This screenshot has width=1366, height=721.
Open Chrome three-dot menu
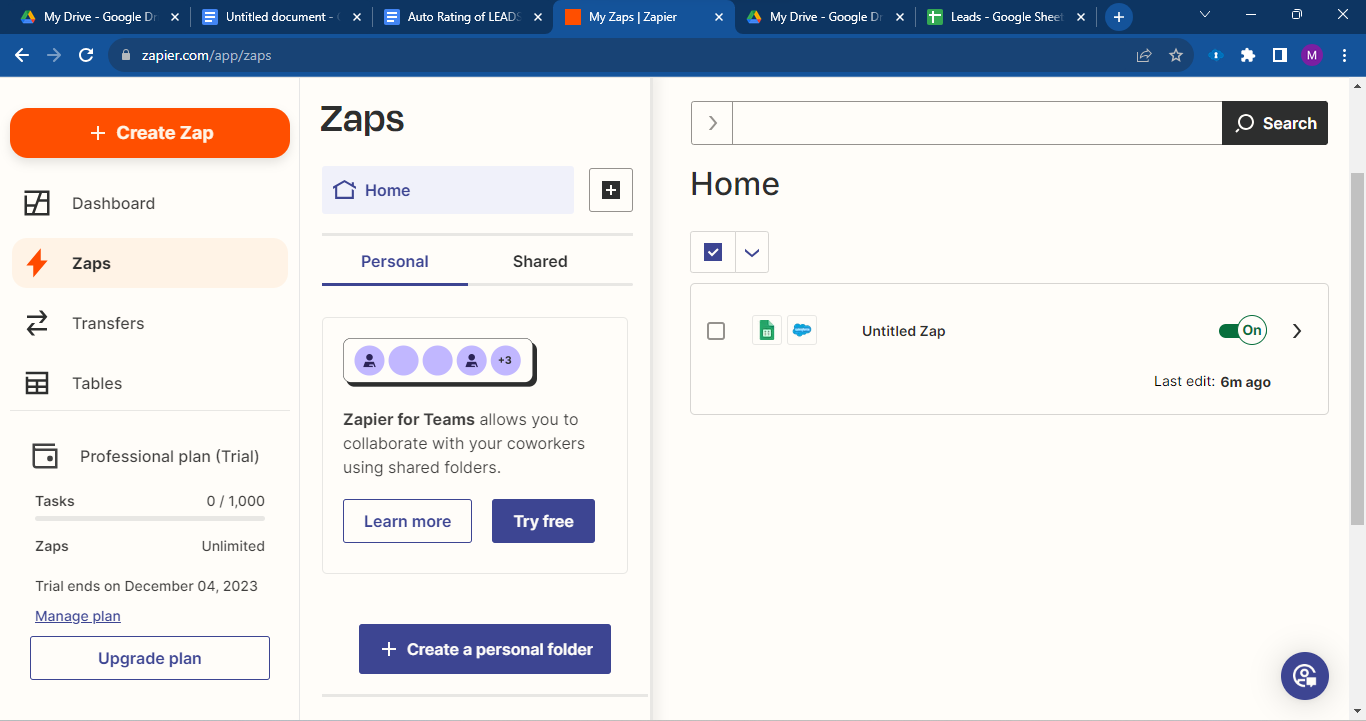click(1343, 55)
